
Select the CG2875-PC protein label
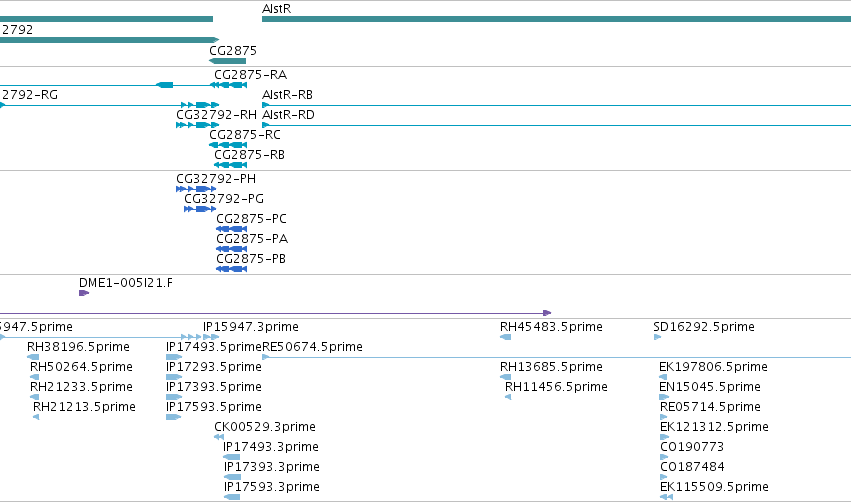(251, 219)
